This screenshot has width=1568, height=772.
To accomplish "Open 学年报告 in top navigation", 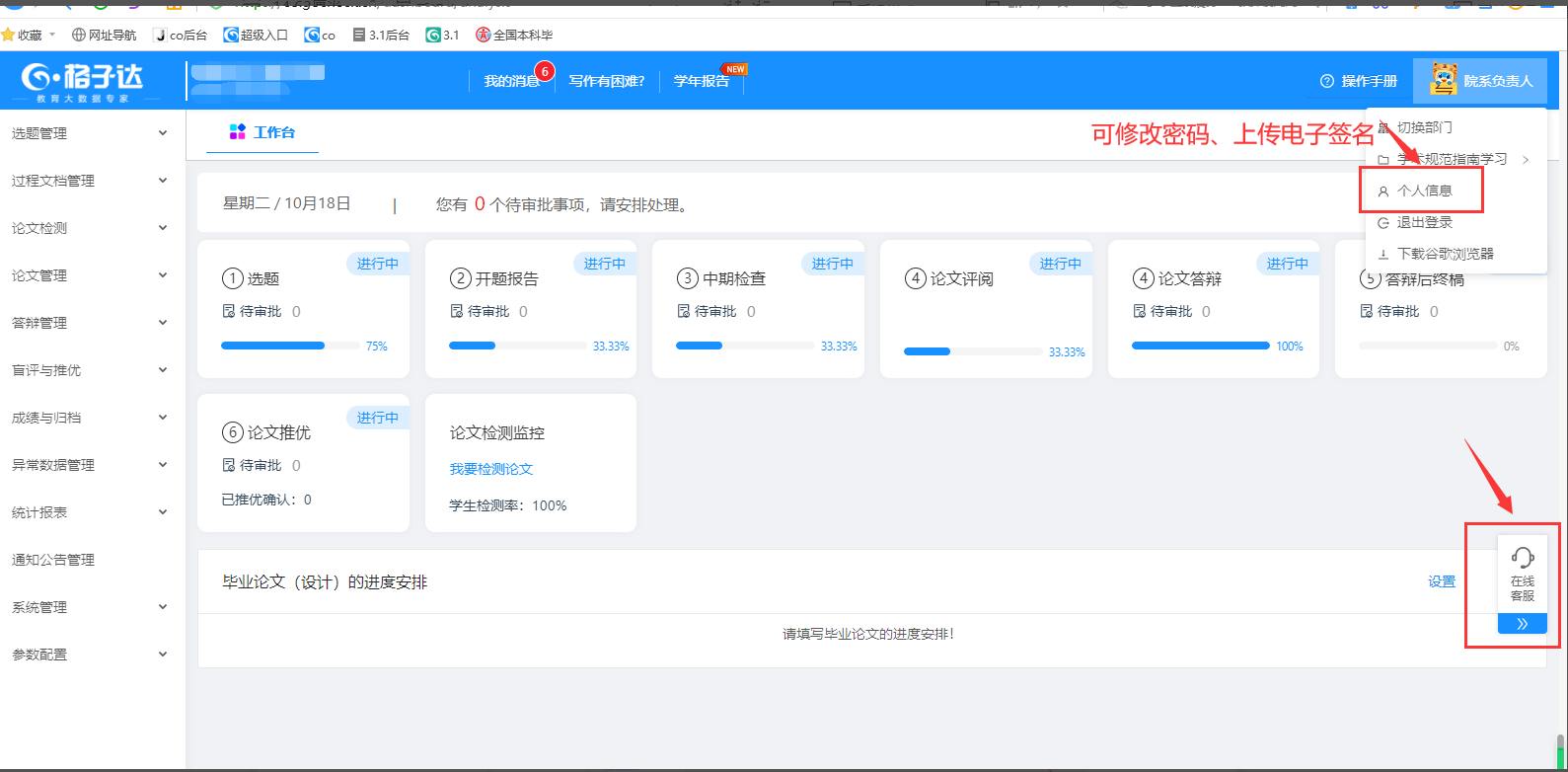I will 701,81.
